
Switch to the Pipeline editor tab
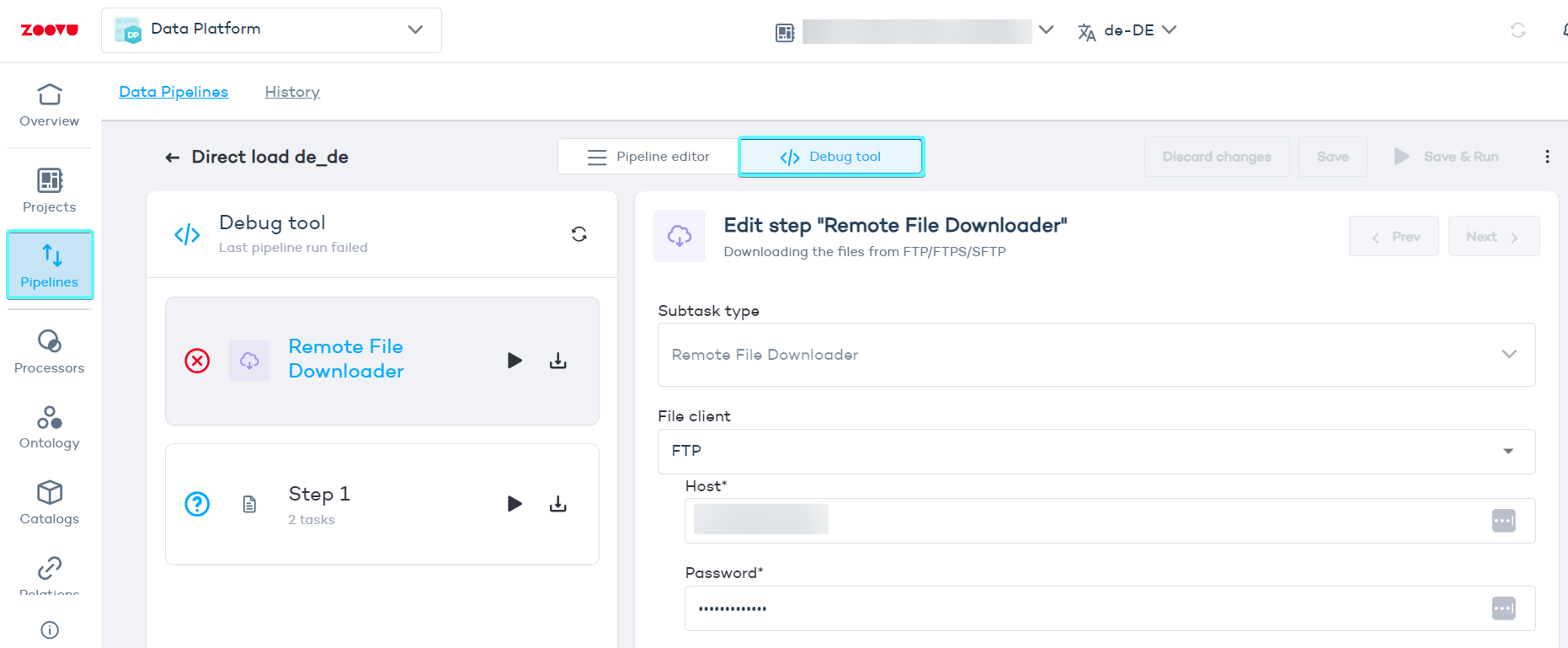[x=648, y=157]
